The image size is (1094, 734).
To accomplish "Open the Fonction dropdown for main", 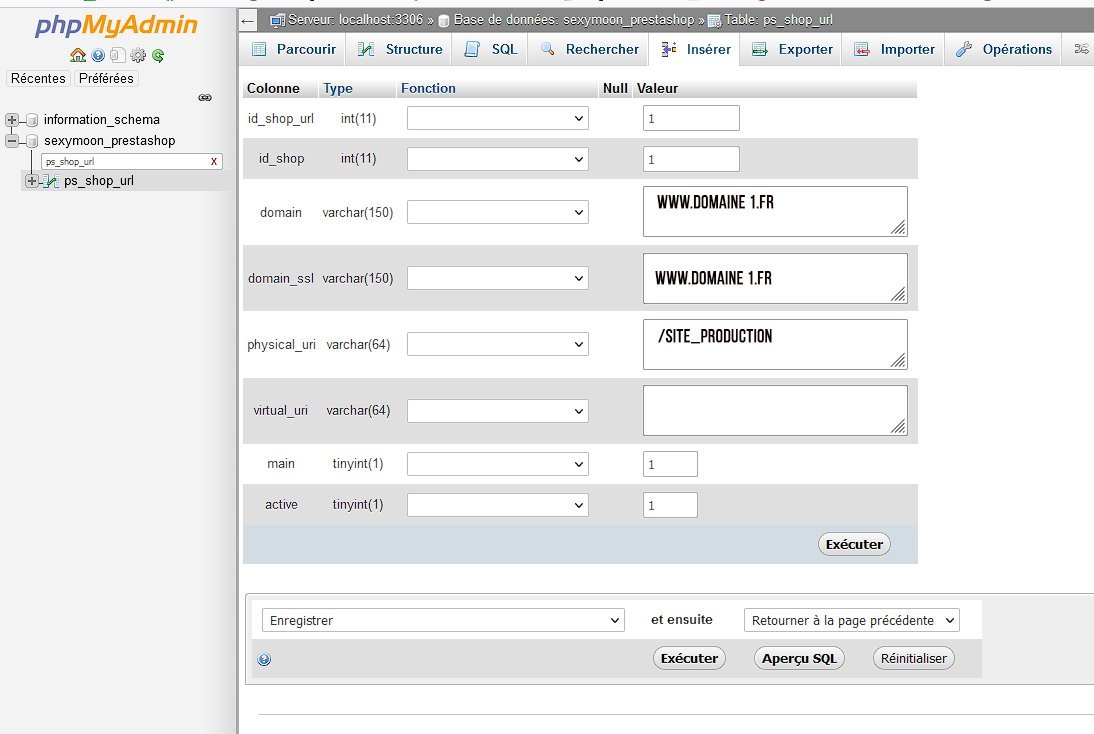I will [x=497, y=464].
